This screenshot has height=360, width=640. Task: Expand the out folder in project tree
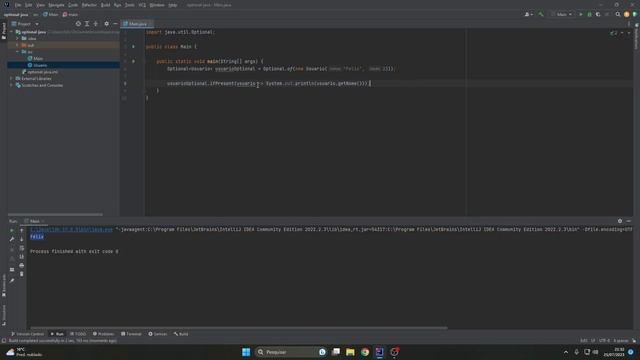(18, 45)
